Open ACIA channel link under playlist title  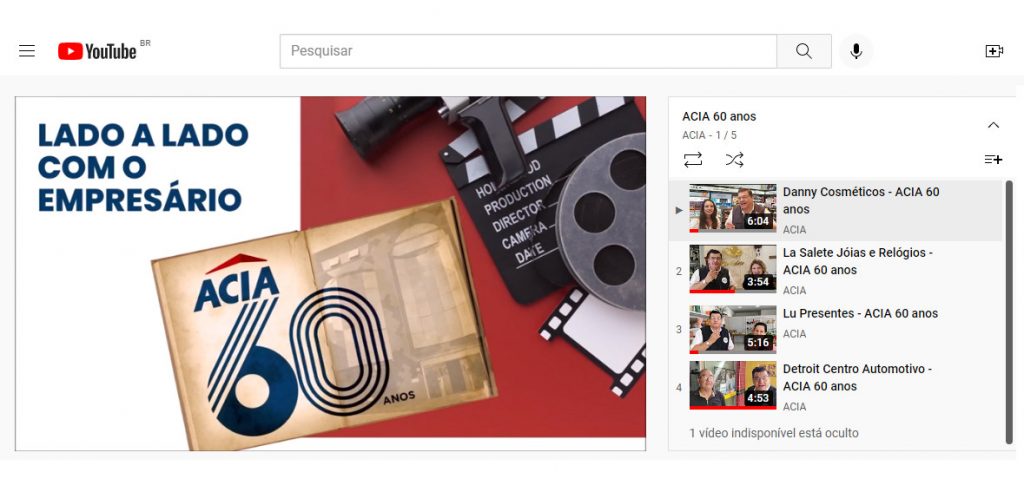pyautogui.click(x=694, y=135)
